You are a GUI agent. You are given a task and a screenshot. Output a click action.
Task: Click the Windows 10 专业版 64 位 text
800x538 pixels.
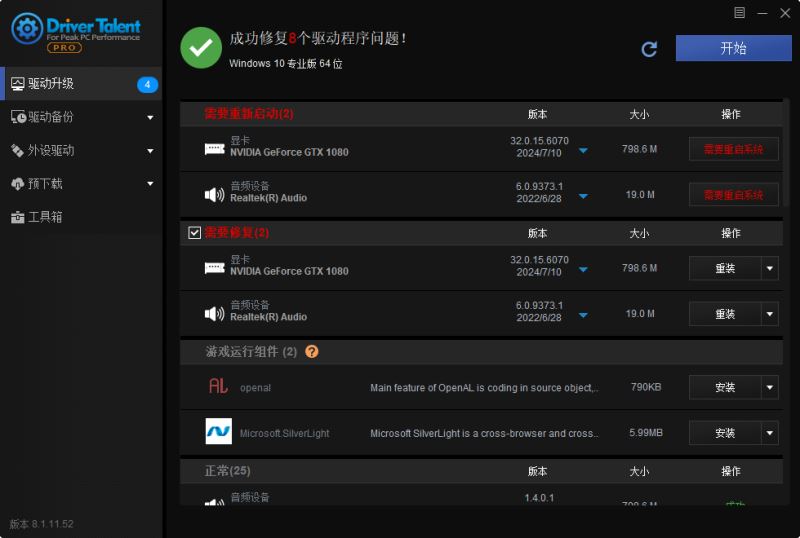[286, 64]
